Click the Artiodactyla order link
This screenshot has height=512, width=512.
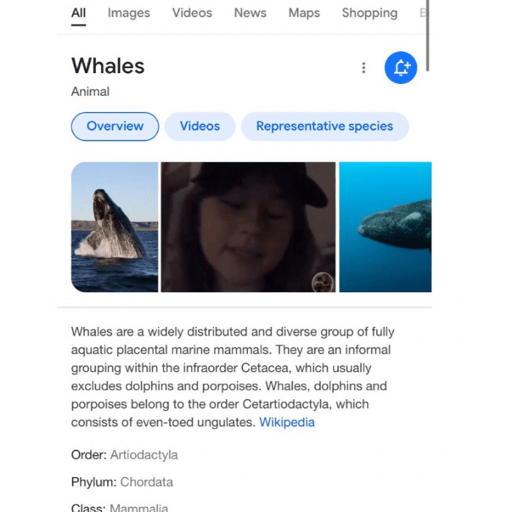[x=144, y=455]
